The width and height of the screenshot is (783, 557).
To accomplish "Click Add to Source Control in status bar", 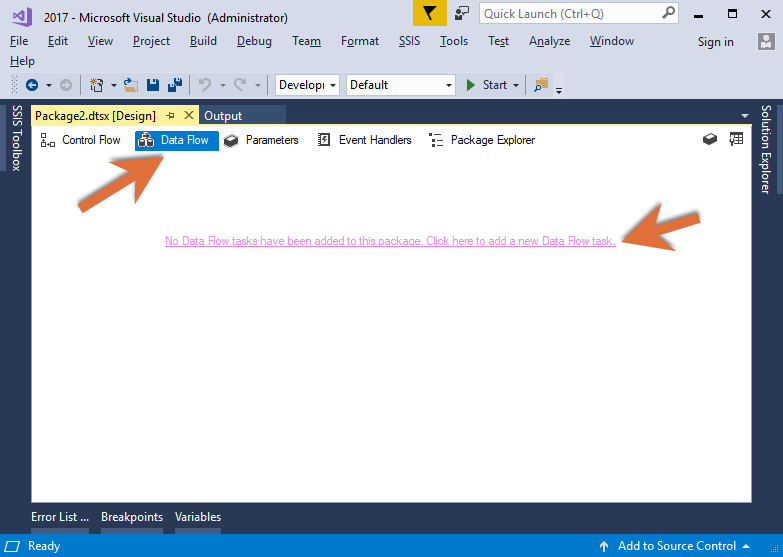I will 677,546.
